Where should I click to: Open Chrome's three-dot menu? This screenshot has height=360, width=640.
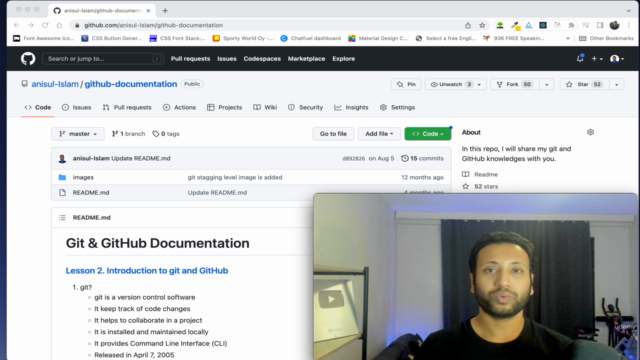point(629,25)
